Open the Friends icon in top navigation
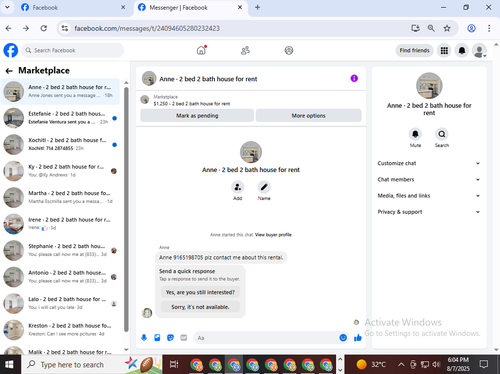This screenshot has width=500, height=374. (x=245, y=50)
